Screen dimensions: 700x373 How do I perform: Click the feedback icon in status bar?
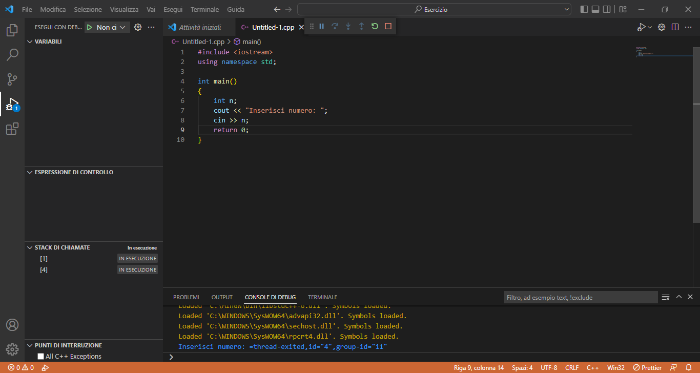[674, 368]
